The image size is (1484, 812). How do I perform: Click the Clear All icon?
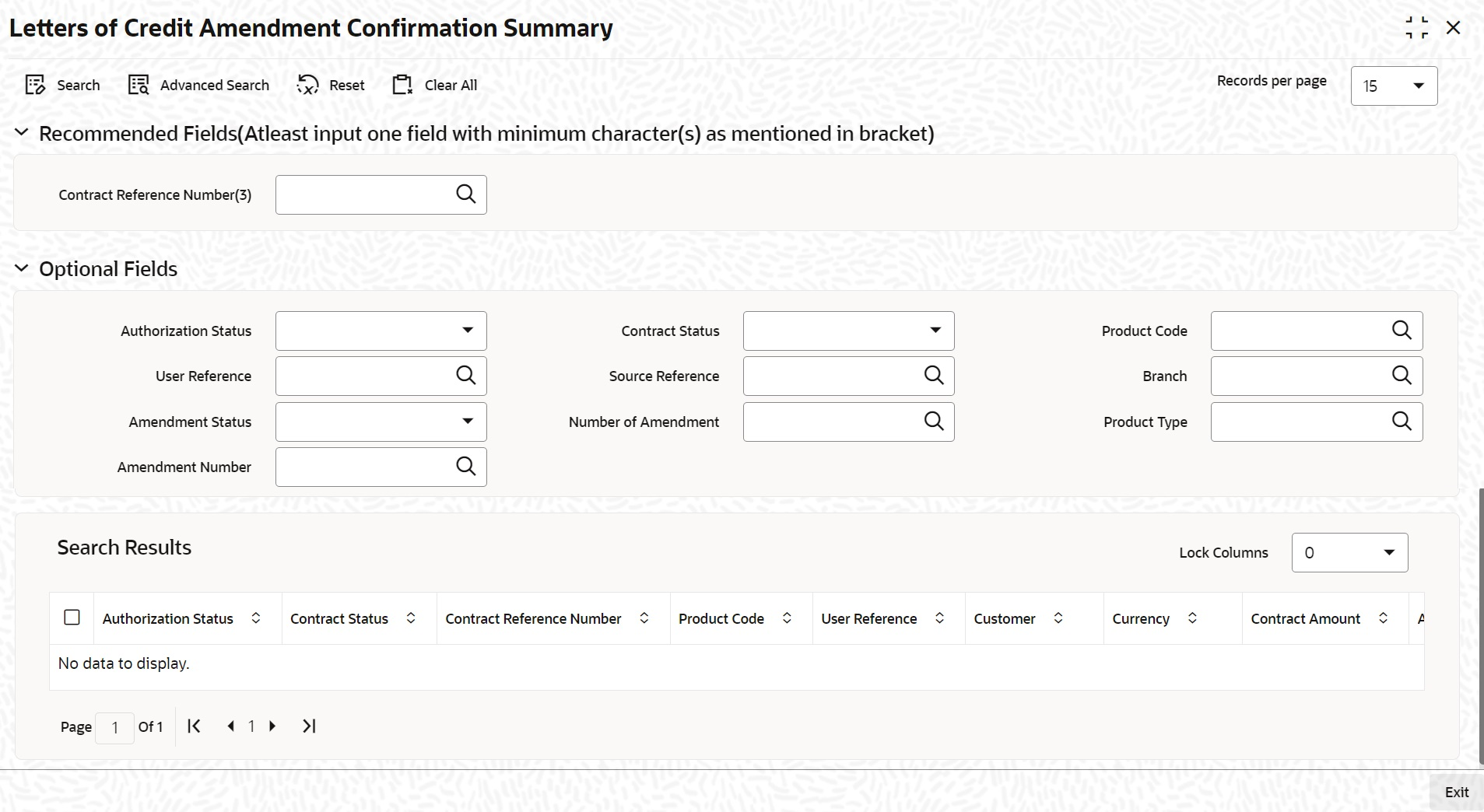tap(402, 85)
